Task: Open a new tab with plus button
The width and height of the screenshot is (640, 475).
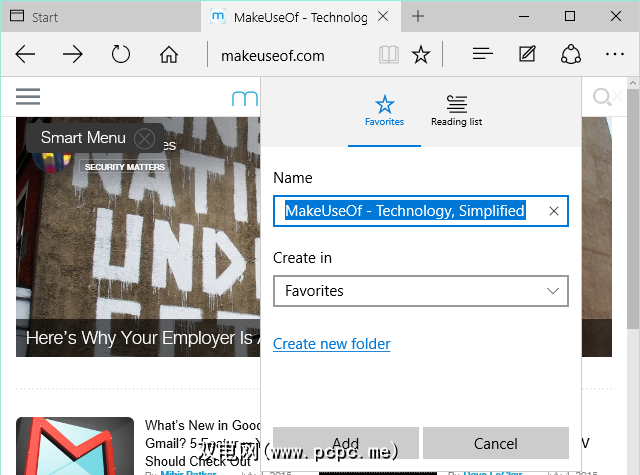Action: tap(418, 16)
